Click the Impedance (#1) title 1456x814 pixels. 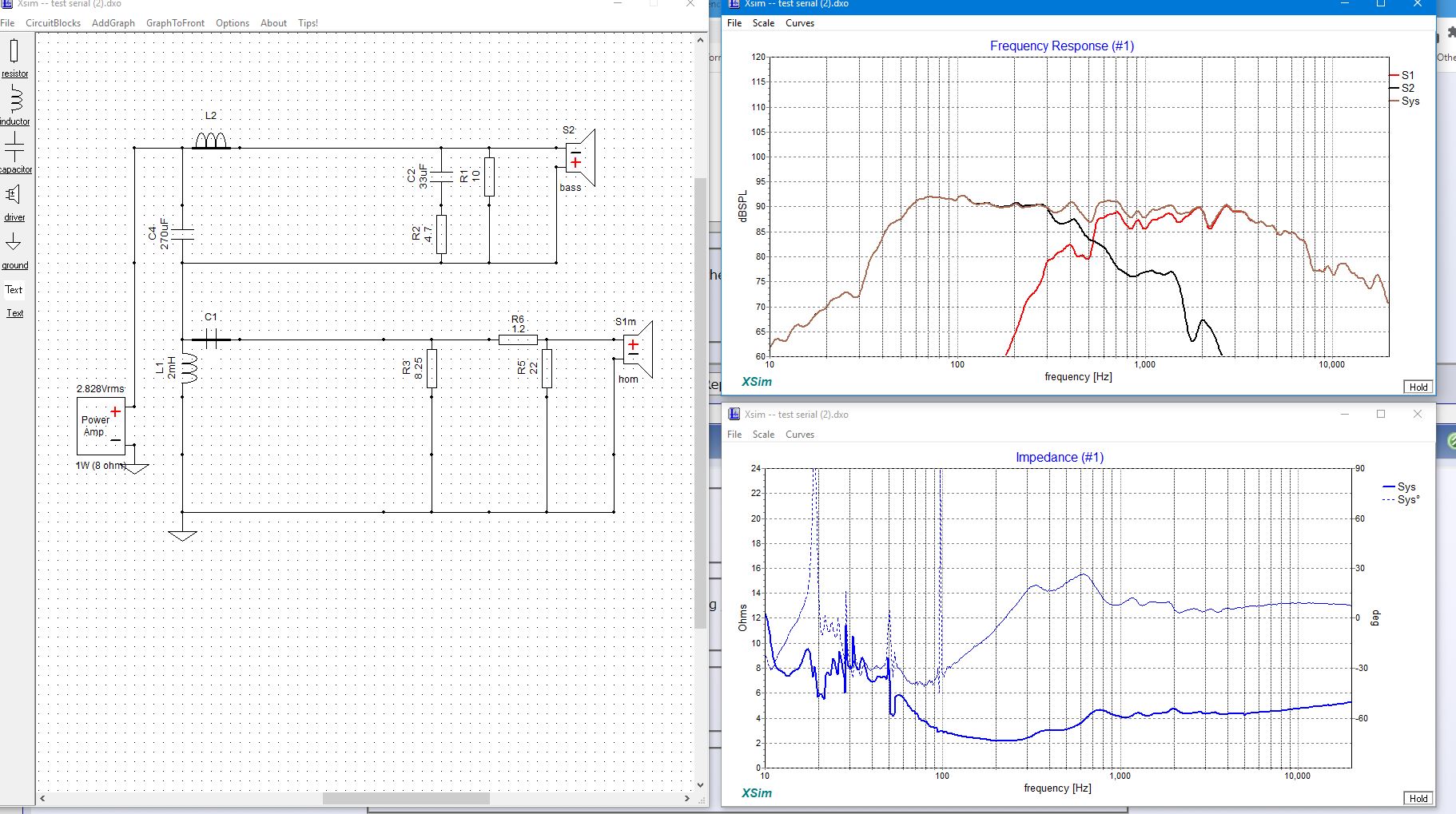tap(1059, 458)
